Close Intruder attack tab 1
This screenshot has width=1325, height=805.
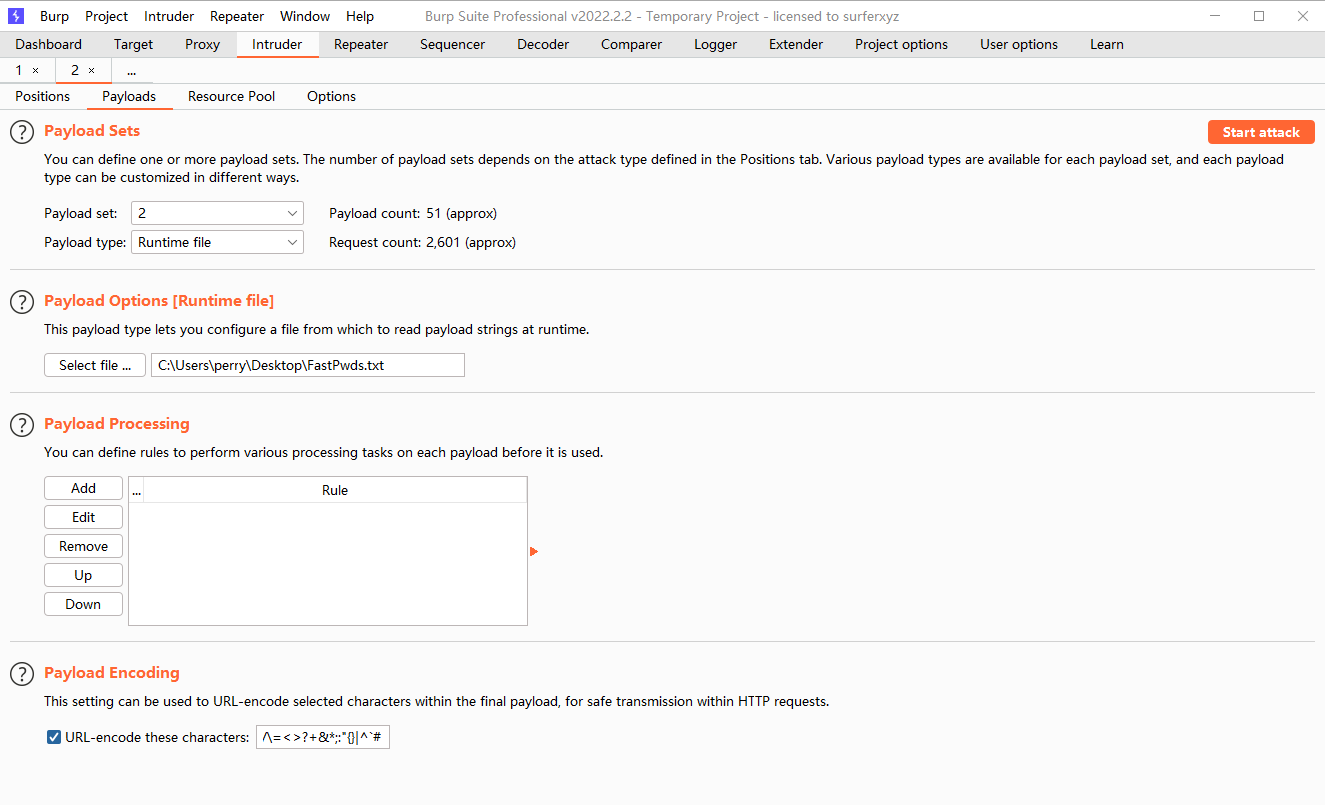coord(36,71)
